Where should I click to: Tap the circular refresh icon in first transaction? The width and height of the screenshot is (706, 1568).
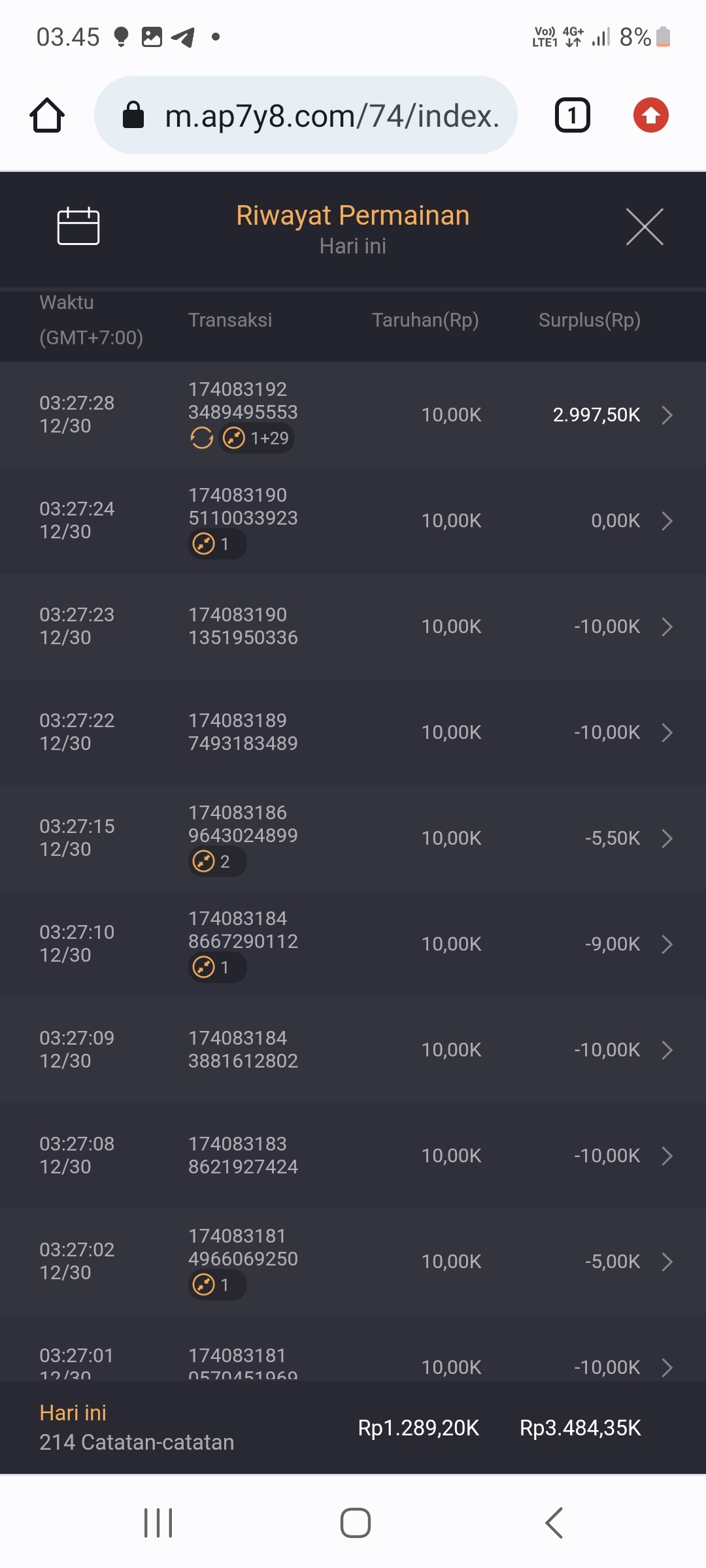pyautogui.click(x=201, y=438)
